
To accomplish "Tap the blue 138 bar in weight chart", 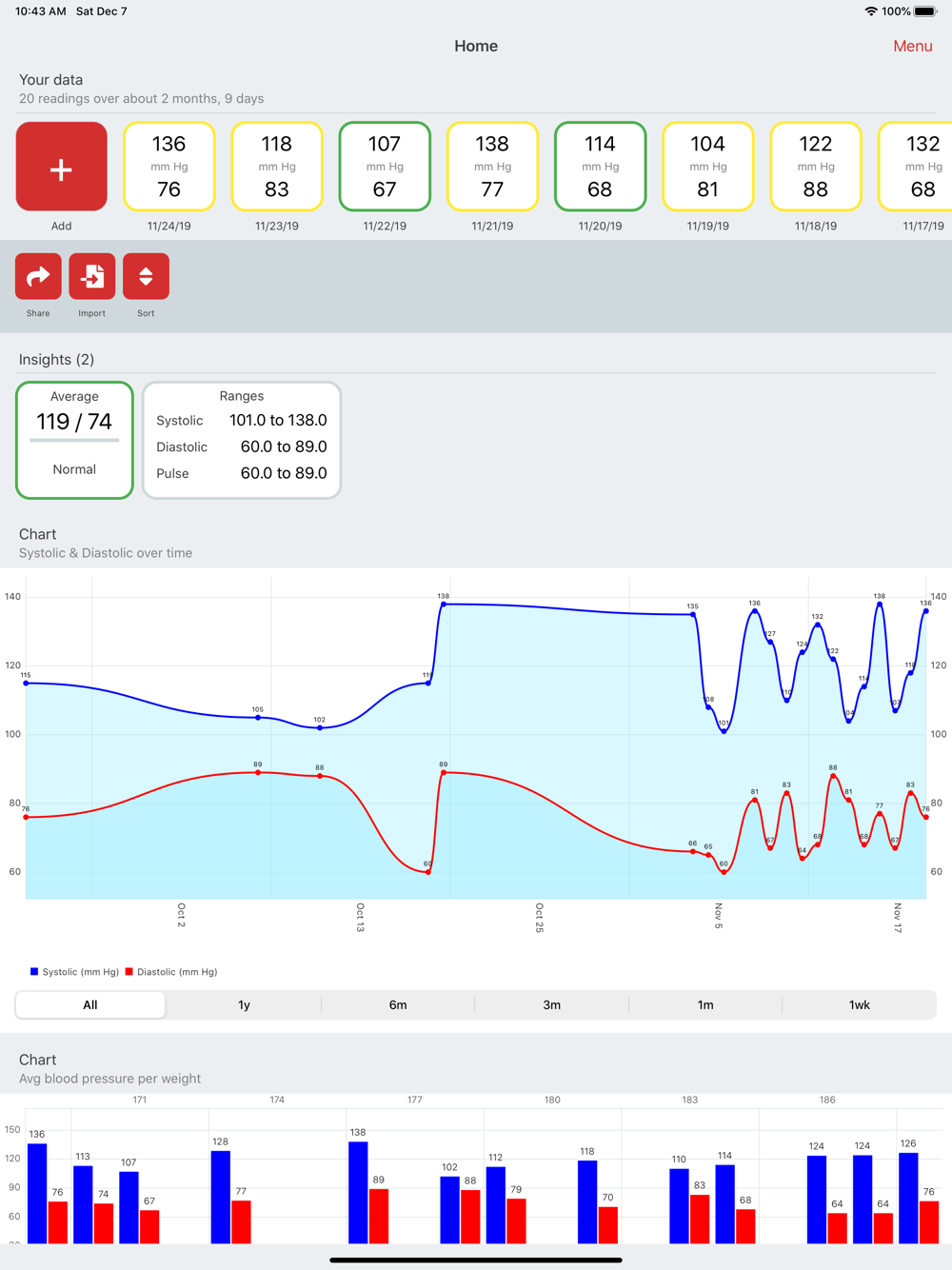I will point(358,1192).
